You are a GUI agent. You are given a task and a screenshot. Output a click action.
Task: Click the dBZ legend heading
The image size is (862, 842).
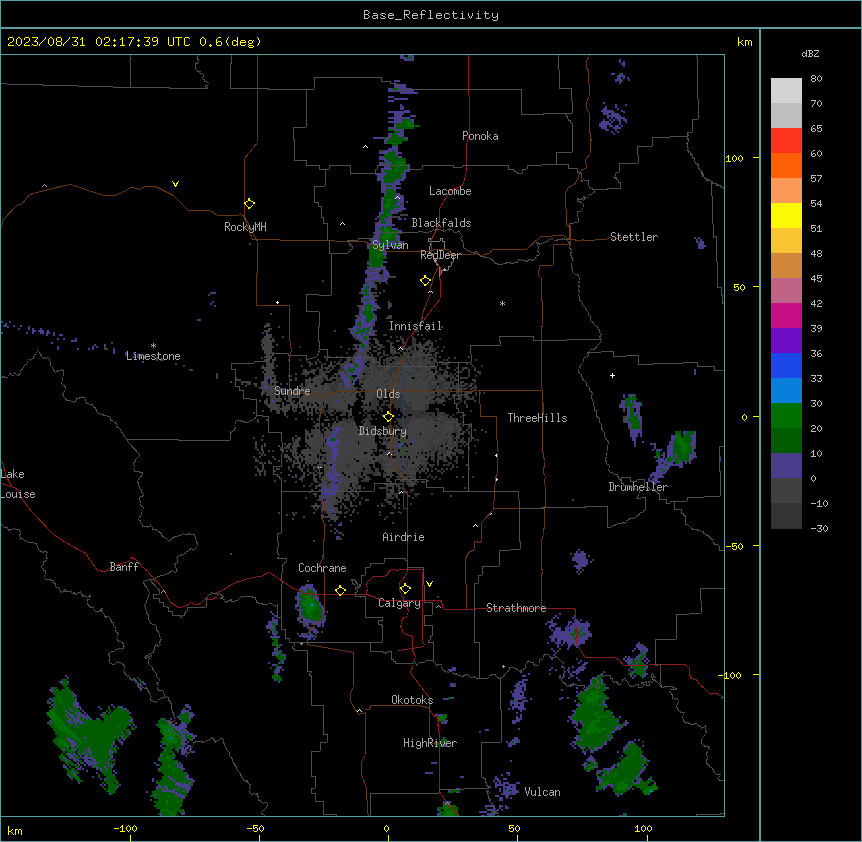pyautogui.click(x=810, y=53)
